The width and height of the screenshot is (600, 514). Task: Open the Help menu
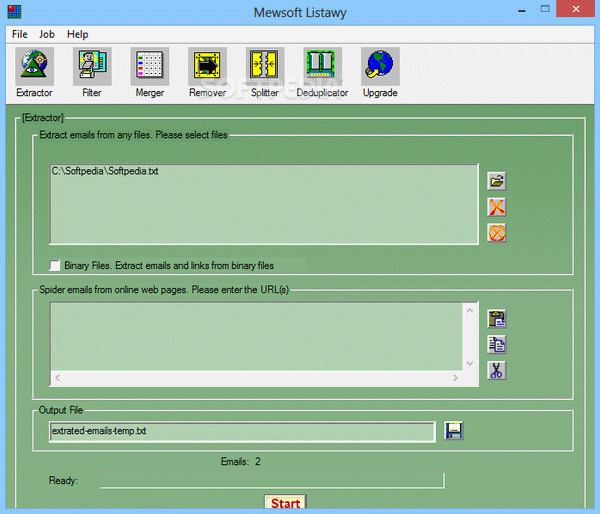pyautogui.click(x=78, y=34)
